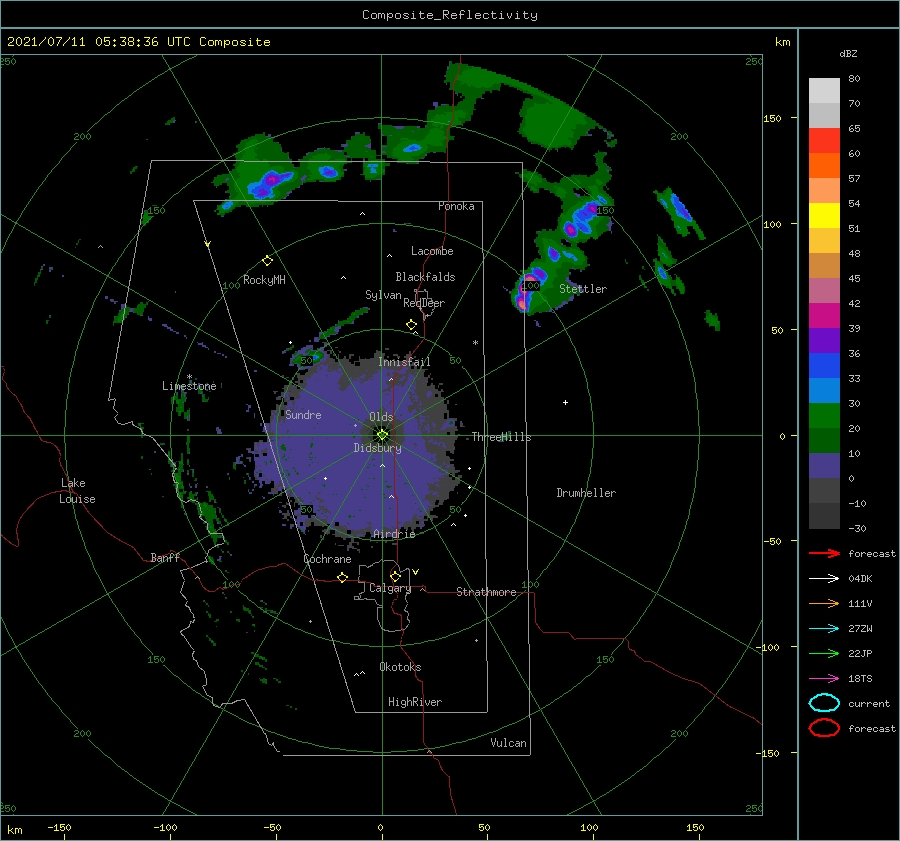The height and width of the screenshot is (841, 900).
Task: Click the RedDeer city label
Action: pos(424,303)
